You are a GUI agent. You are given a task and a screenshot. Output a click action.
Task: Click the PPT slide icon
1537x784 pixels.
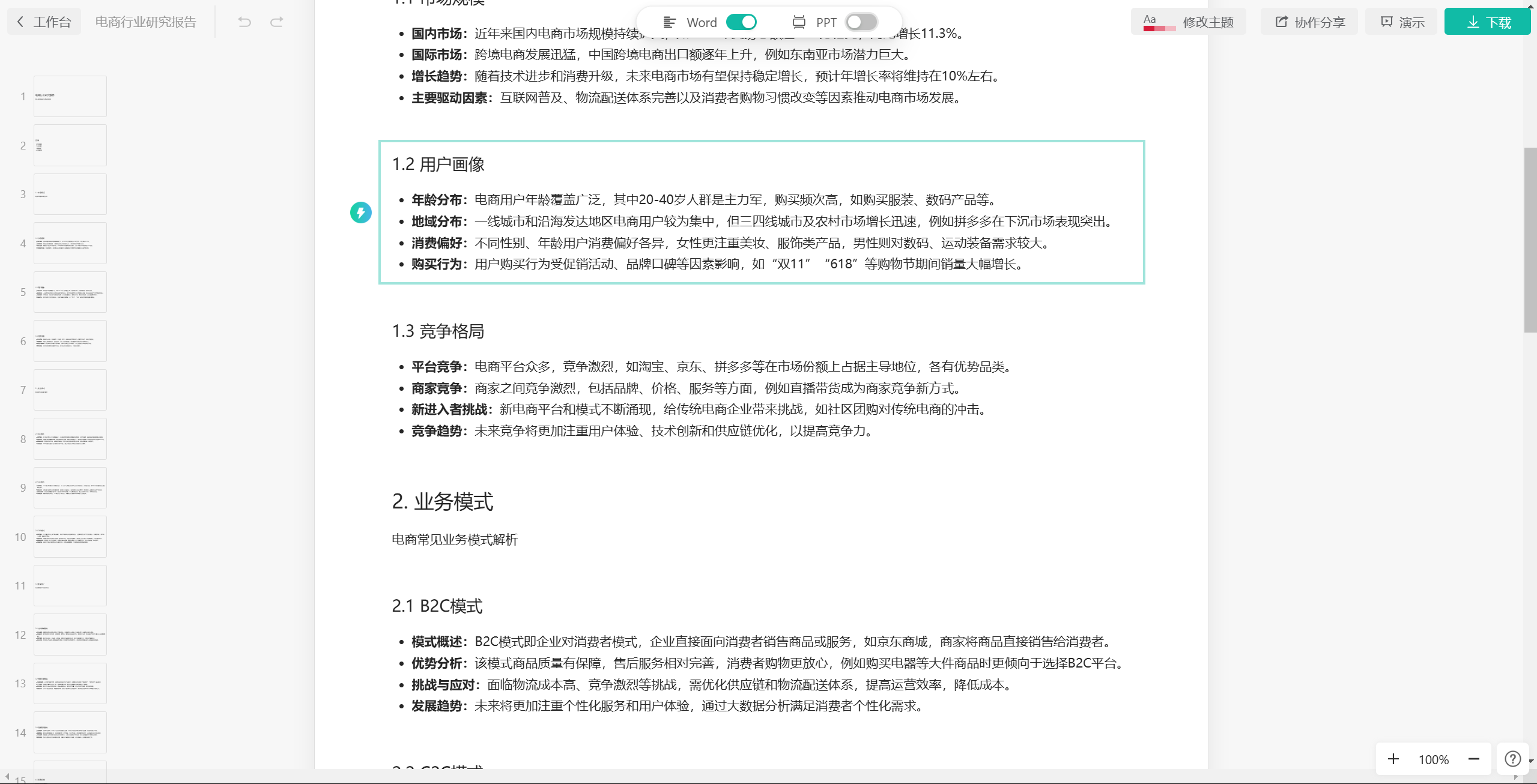pos(798,22)
